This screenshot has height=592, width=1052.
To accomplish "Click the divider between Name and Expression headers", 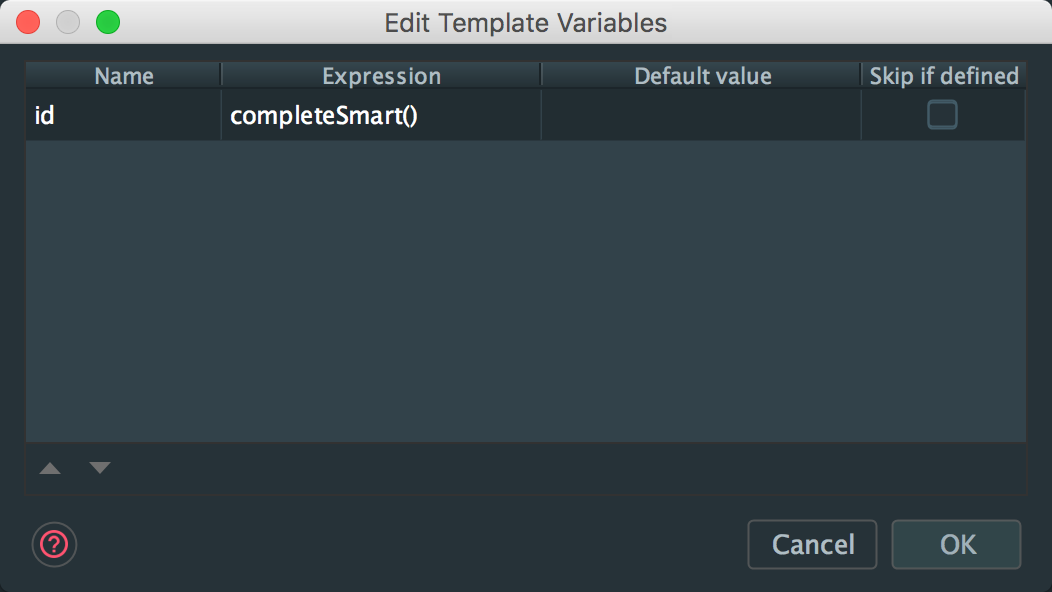I will coord(221,75).
